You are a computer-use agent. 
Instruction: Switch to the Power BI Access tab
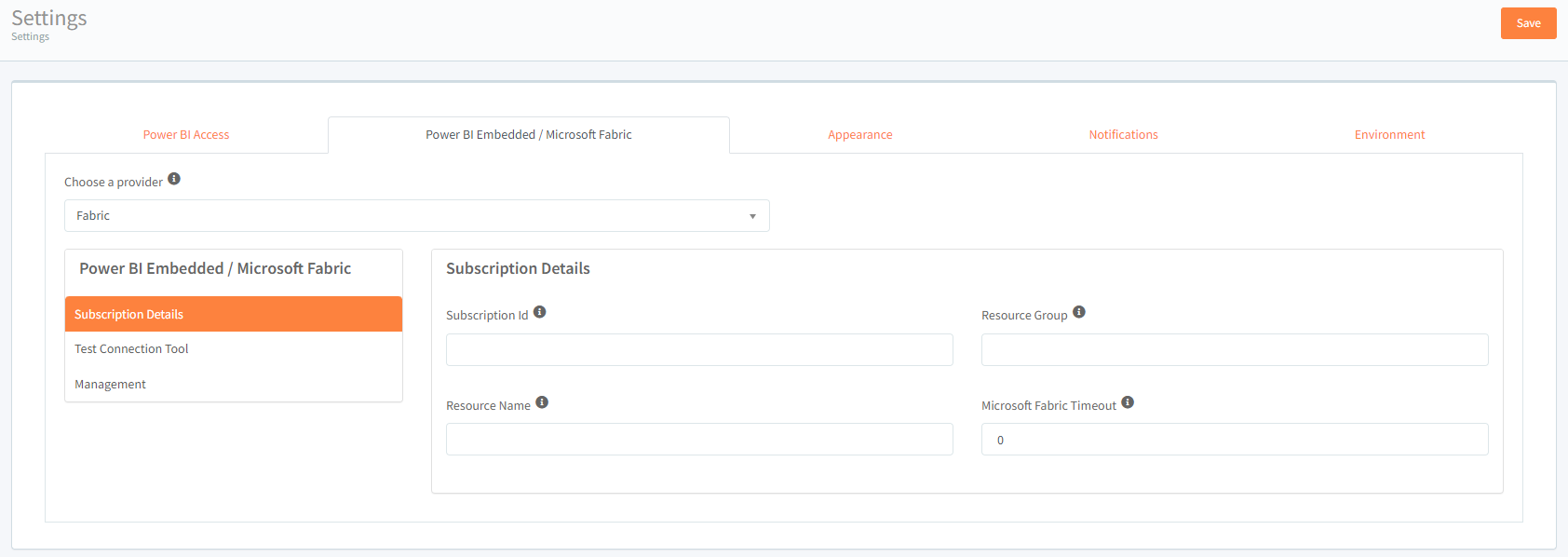pos(186,135)
